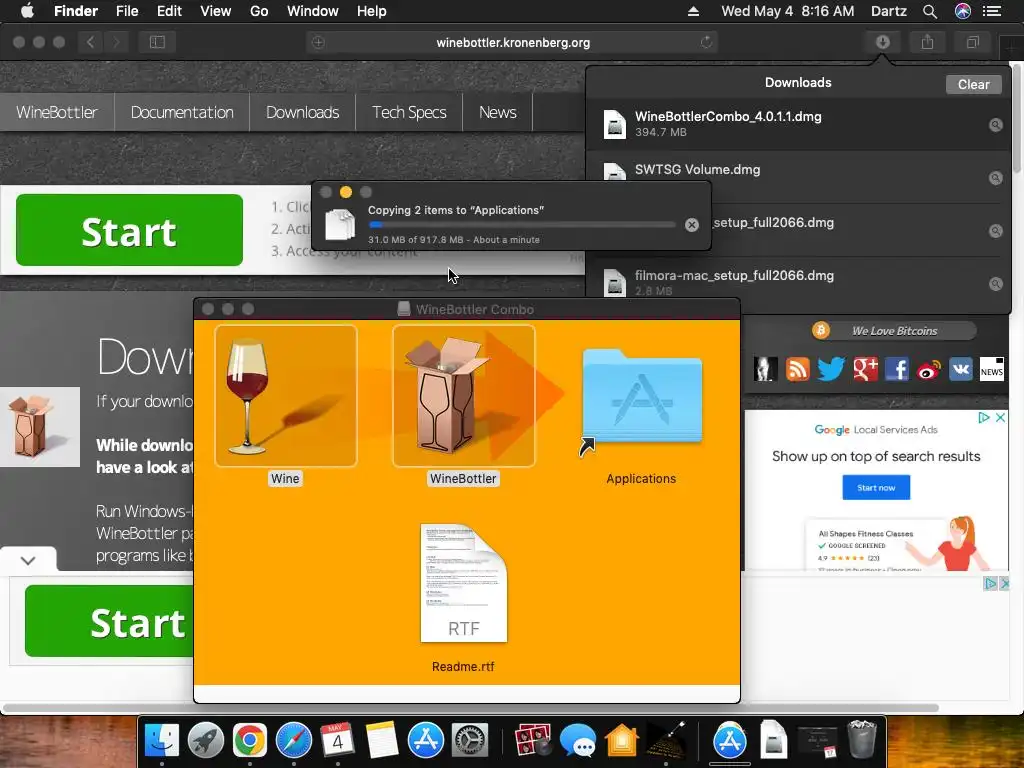Open the VK social icon

click(960, 369)
